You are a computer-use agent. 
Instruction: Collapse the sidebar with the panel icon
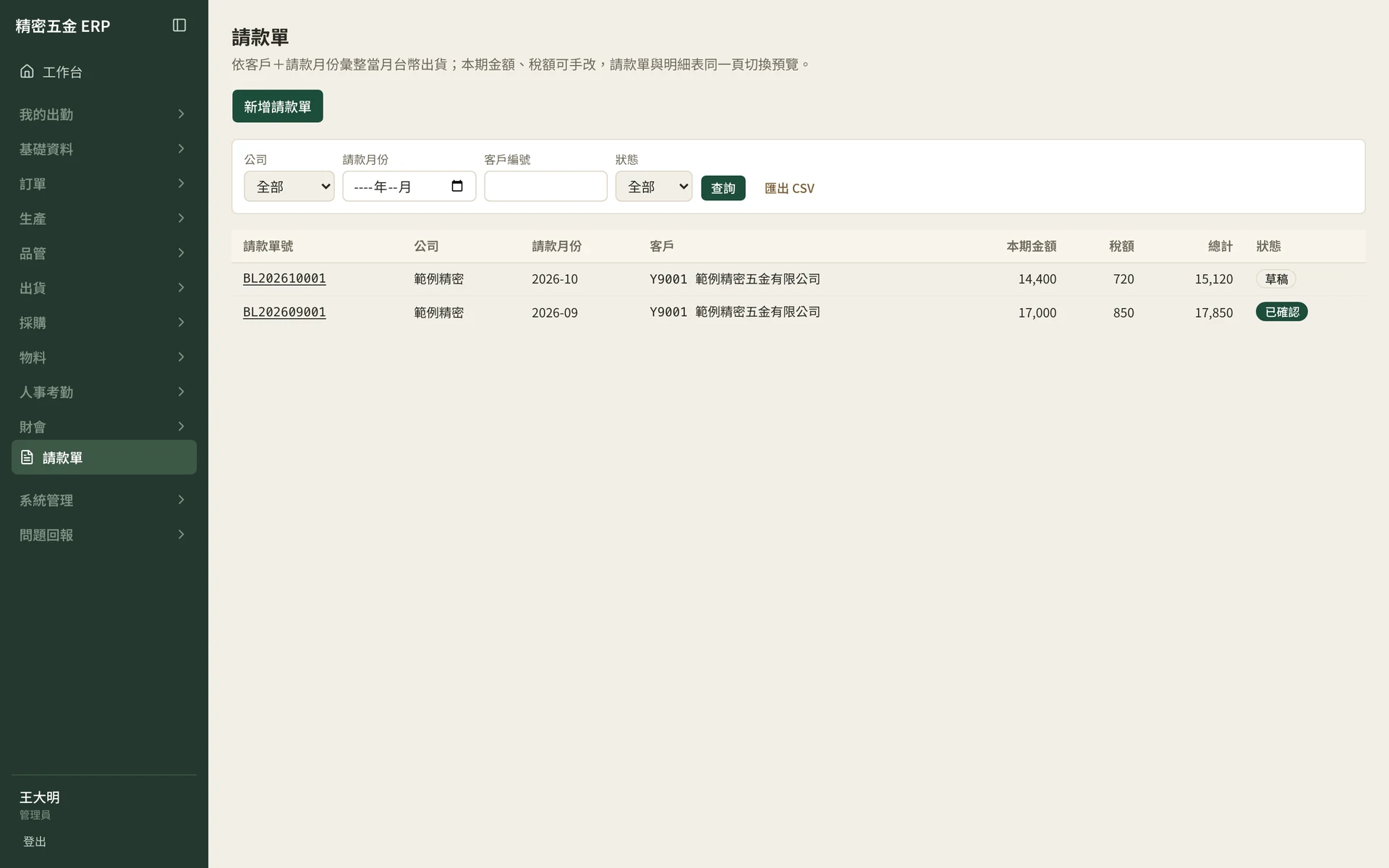point(179,25)
